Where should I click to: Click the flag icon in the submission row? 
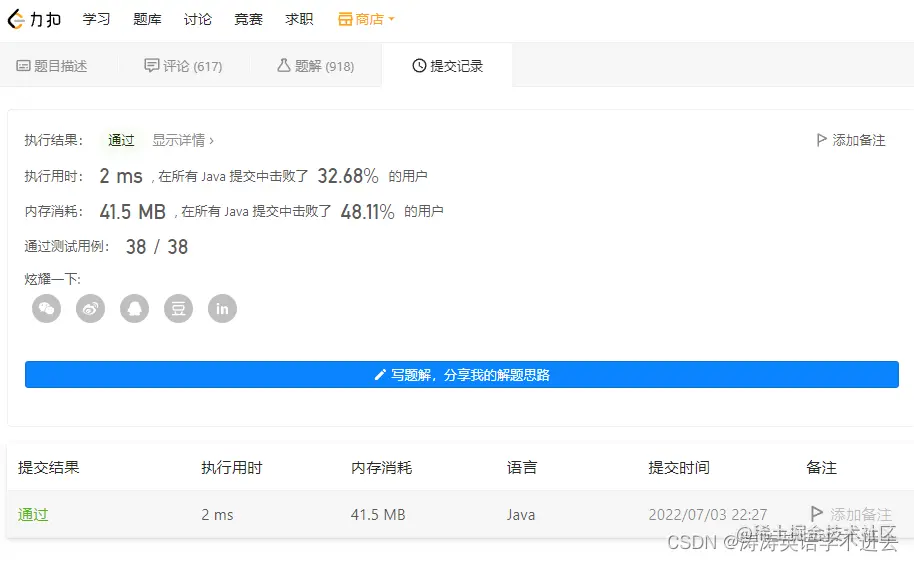point(817,513)
